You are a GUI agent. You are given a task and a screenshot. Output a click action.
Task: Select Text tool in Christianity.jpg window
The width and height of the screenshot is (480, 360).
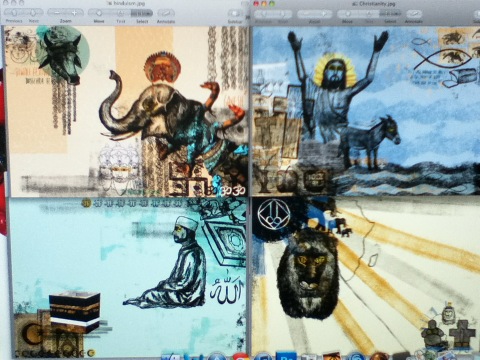369,14
